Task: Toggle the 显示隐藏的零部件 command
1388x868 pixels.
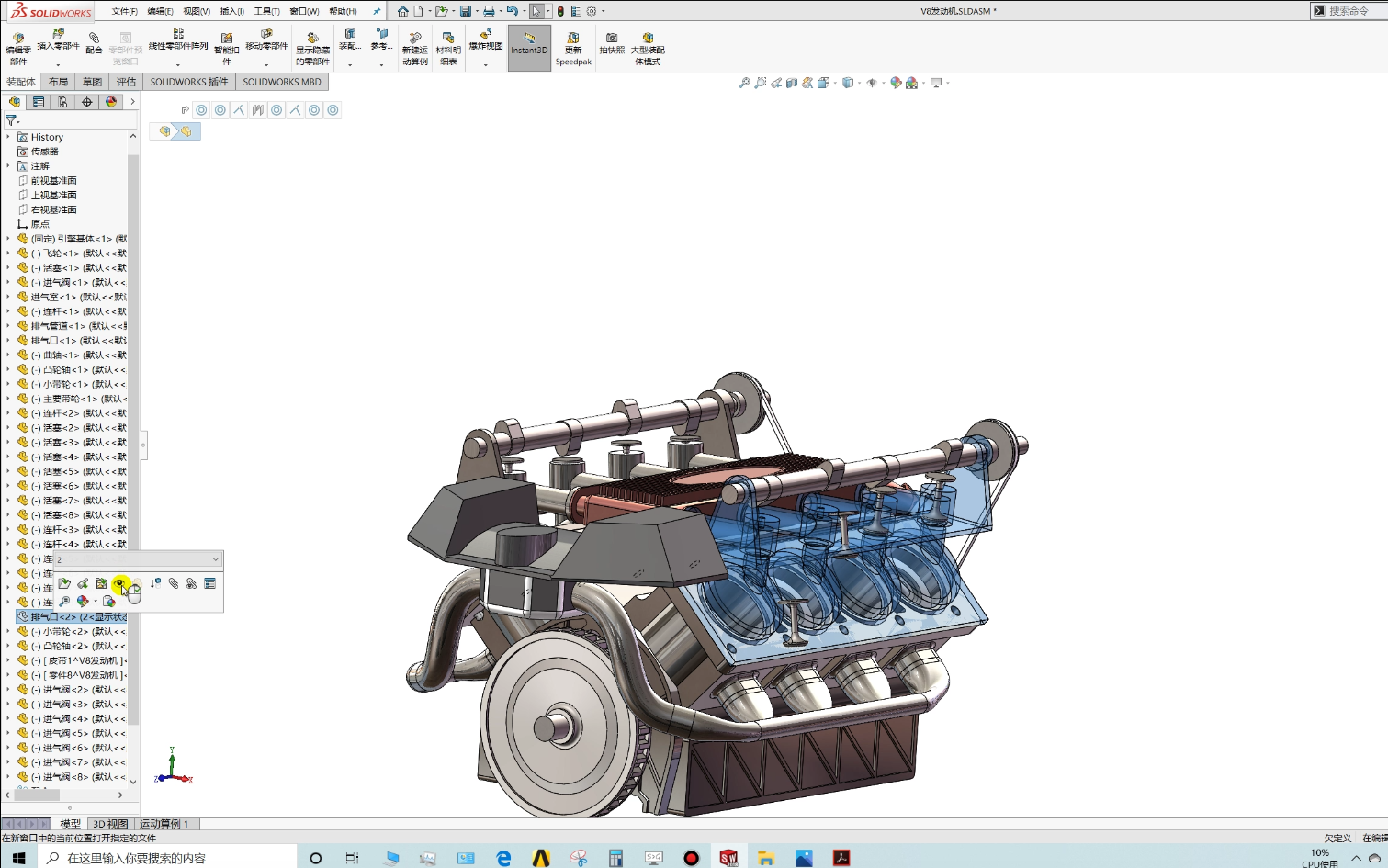Action: 312,46
